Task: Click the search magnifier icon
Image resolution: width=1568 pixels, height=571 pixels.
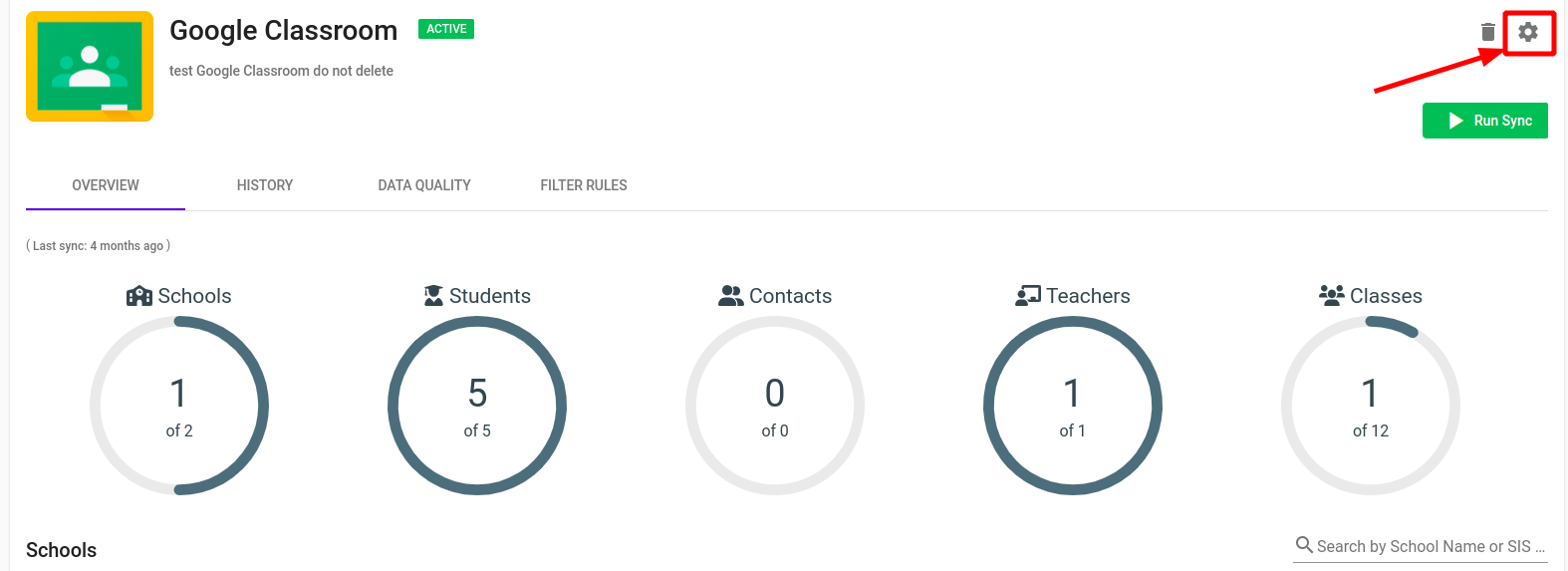Action: click(1304, 545)
